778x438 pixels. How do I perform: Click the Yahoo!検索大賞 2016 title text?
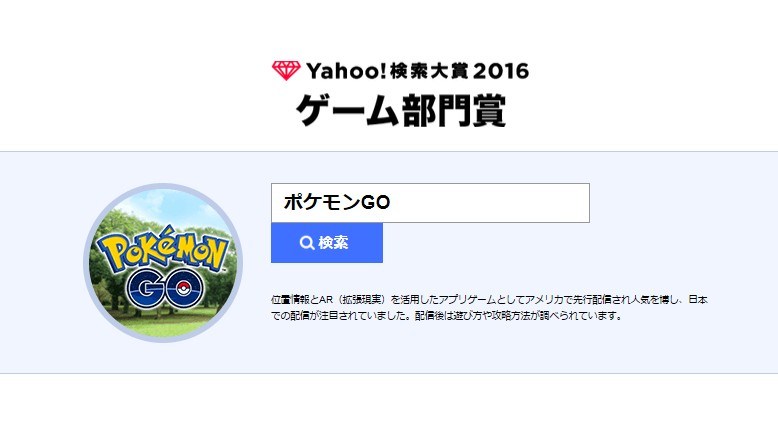pos(417,71)
